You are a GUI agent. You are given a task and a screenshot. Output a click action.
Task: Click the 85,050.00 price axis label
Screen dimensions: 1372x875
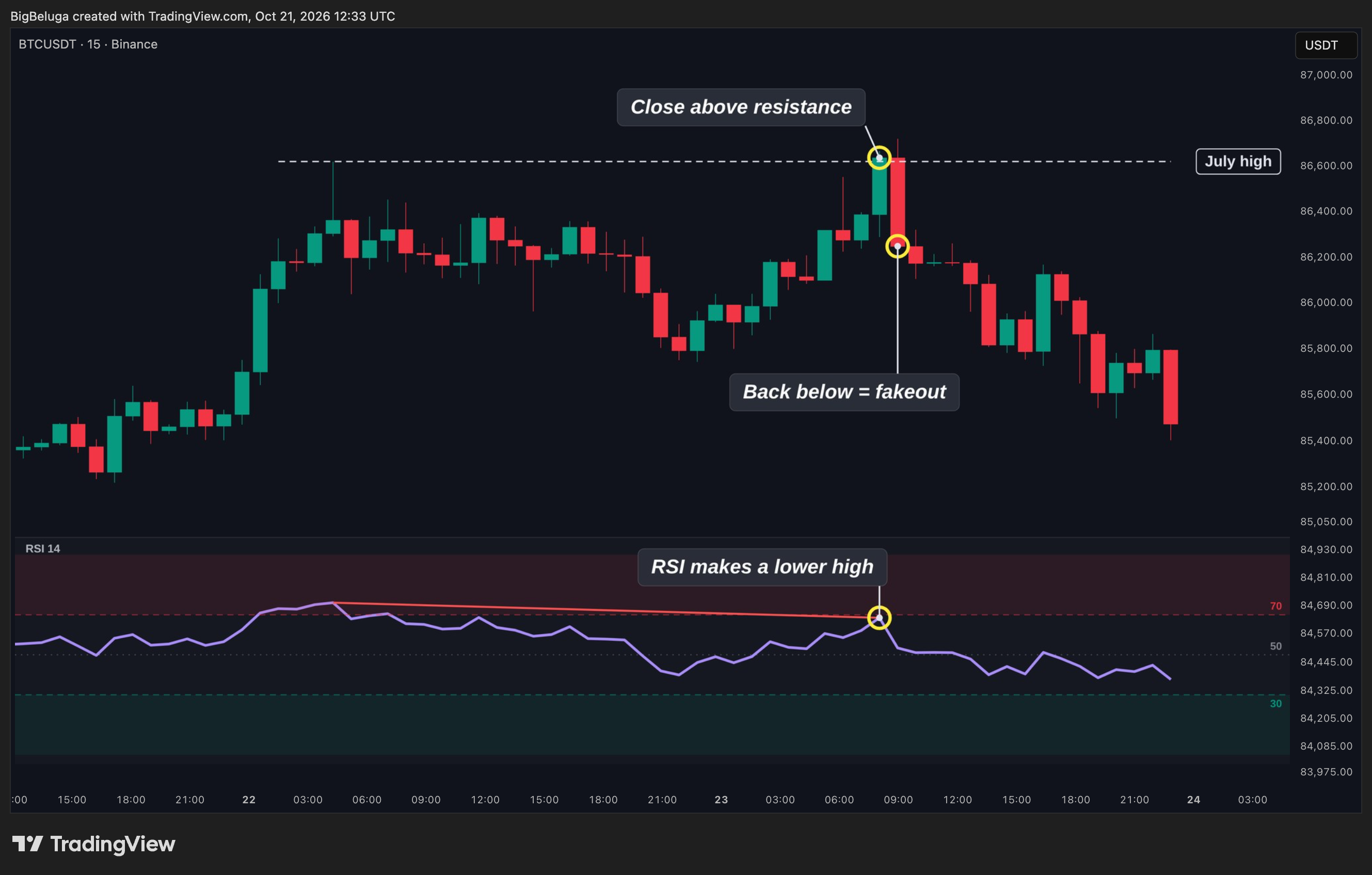point(1326,521)
